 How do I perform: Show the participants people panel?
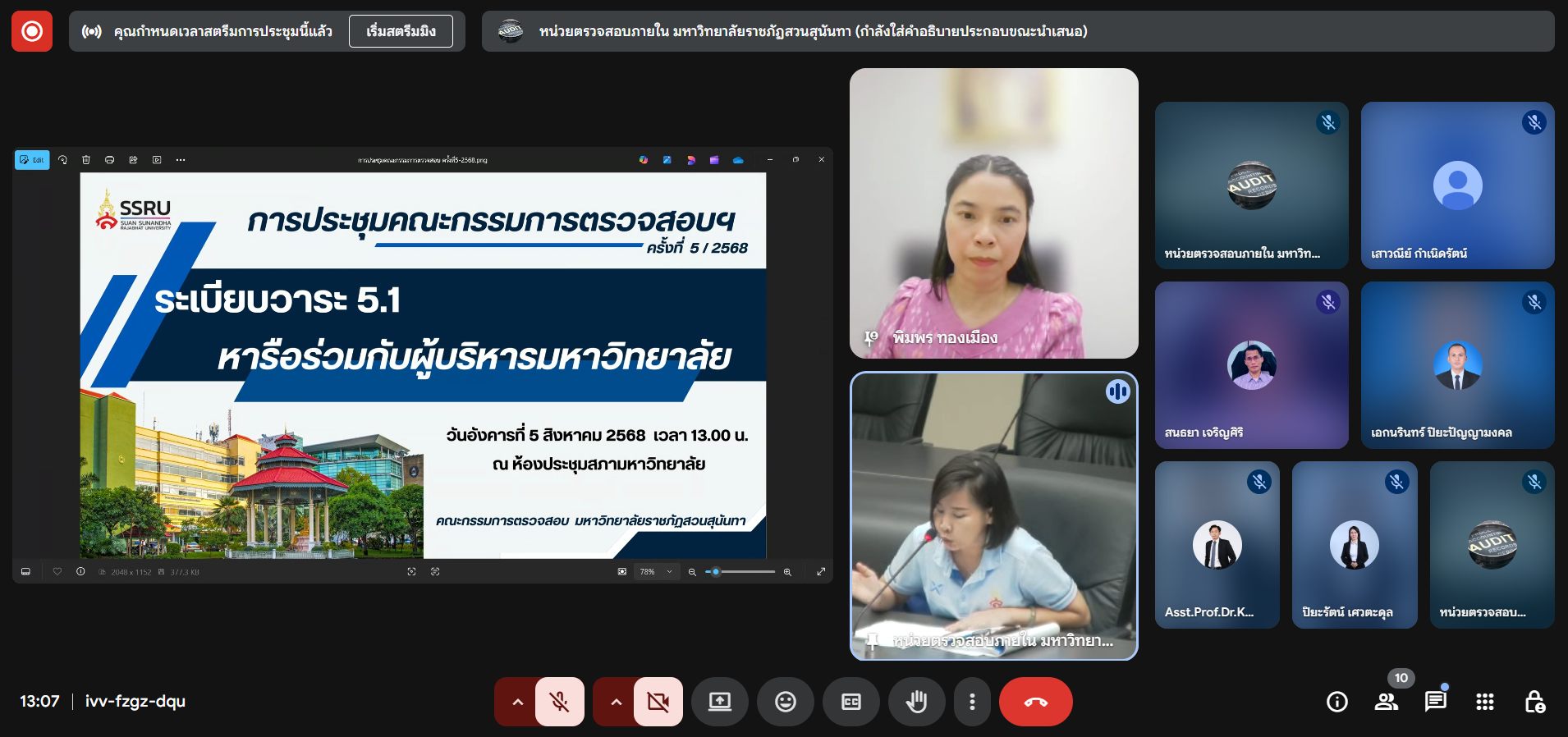[x=1387, y=702]
